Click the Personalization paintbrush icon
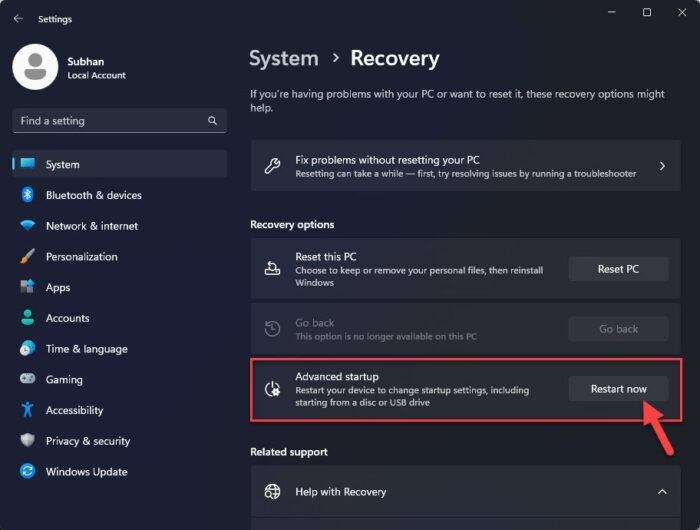Image resolution: width=700 pixels, height=530 pixels. (28, 256)
